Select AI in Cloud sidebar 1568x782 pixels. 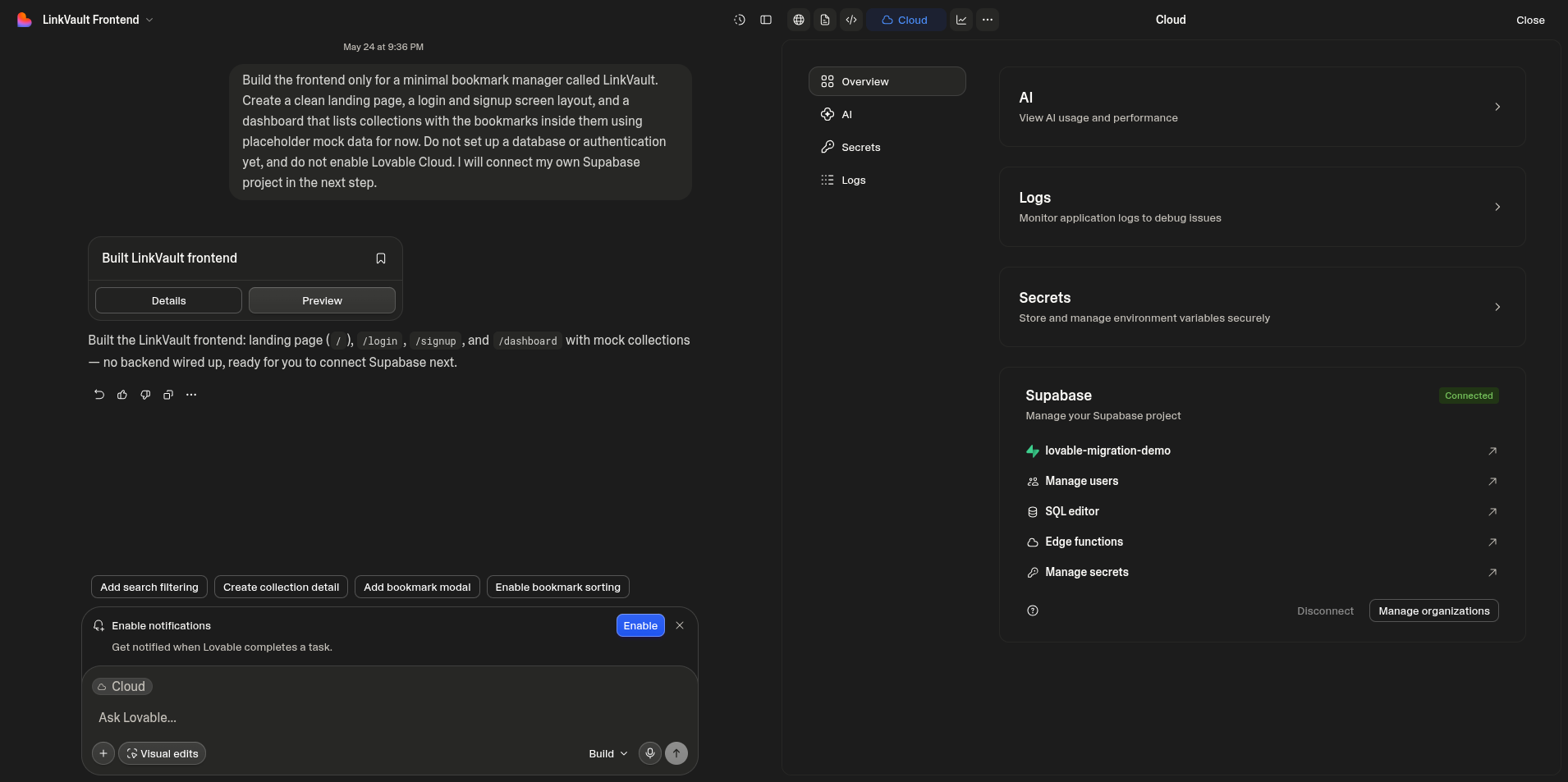[887, 114]
